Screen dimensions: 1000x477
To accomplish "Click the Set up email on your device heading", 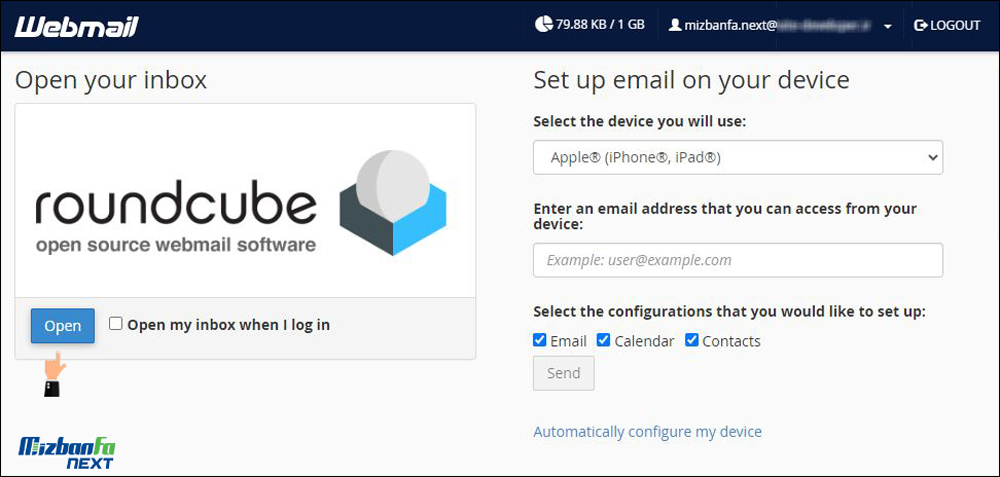I will tap(691, 80).
